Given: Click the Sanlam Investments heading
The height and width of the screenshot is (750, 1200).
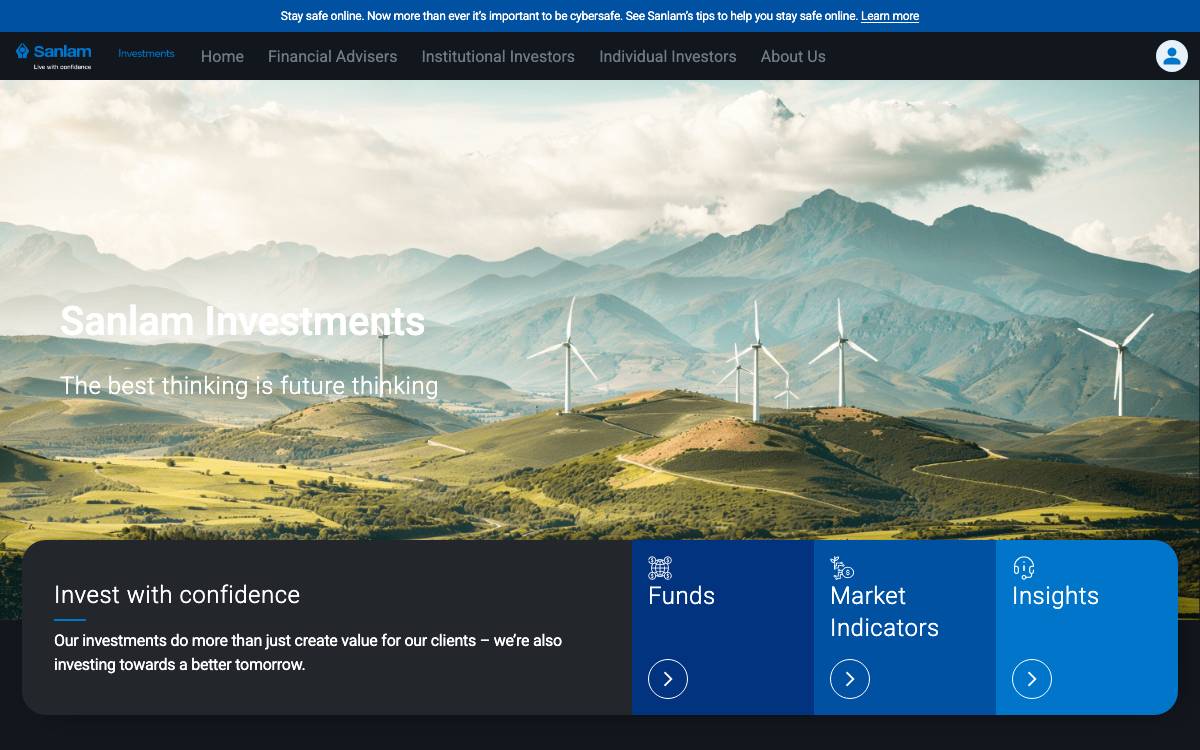Looking at the screenshot, I should point(242,321).
